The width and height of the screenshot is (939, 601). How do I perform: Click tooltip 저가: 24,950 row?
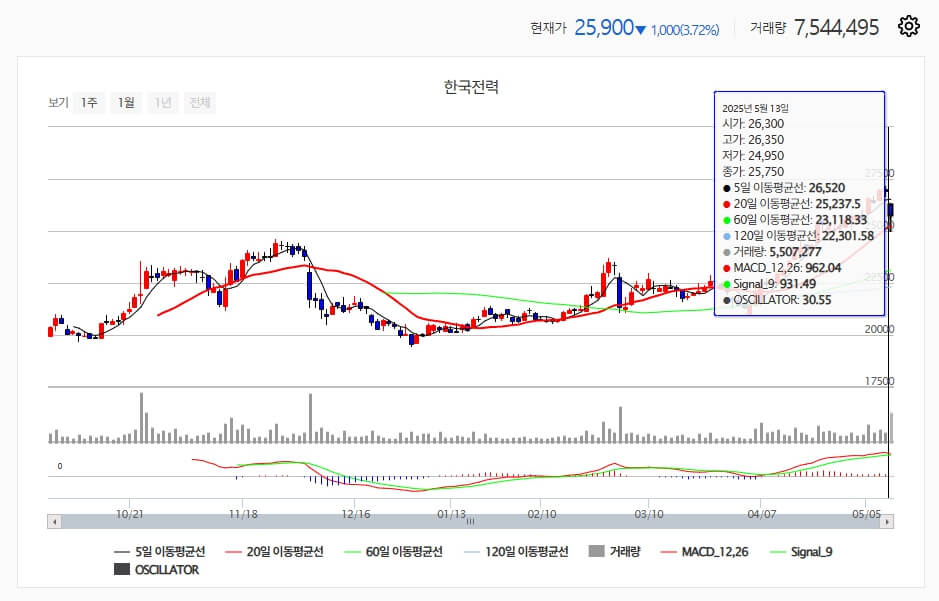pyautogui.click(x=753, y=156)
